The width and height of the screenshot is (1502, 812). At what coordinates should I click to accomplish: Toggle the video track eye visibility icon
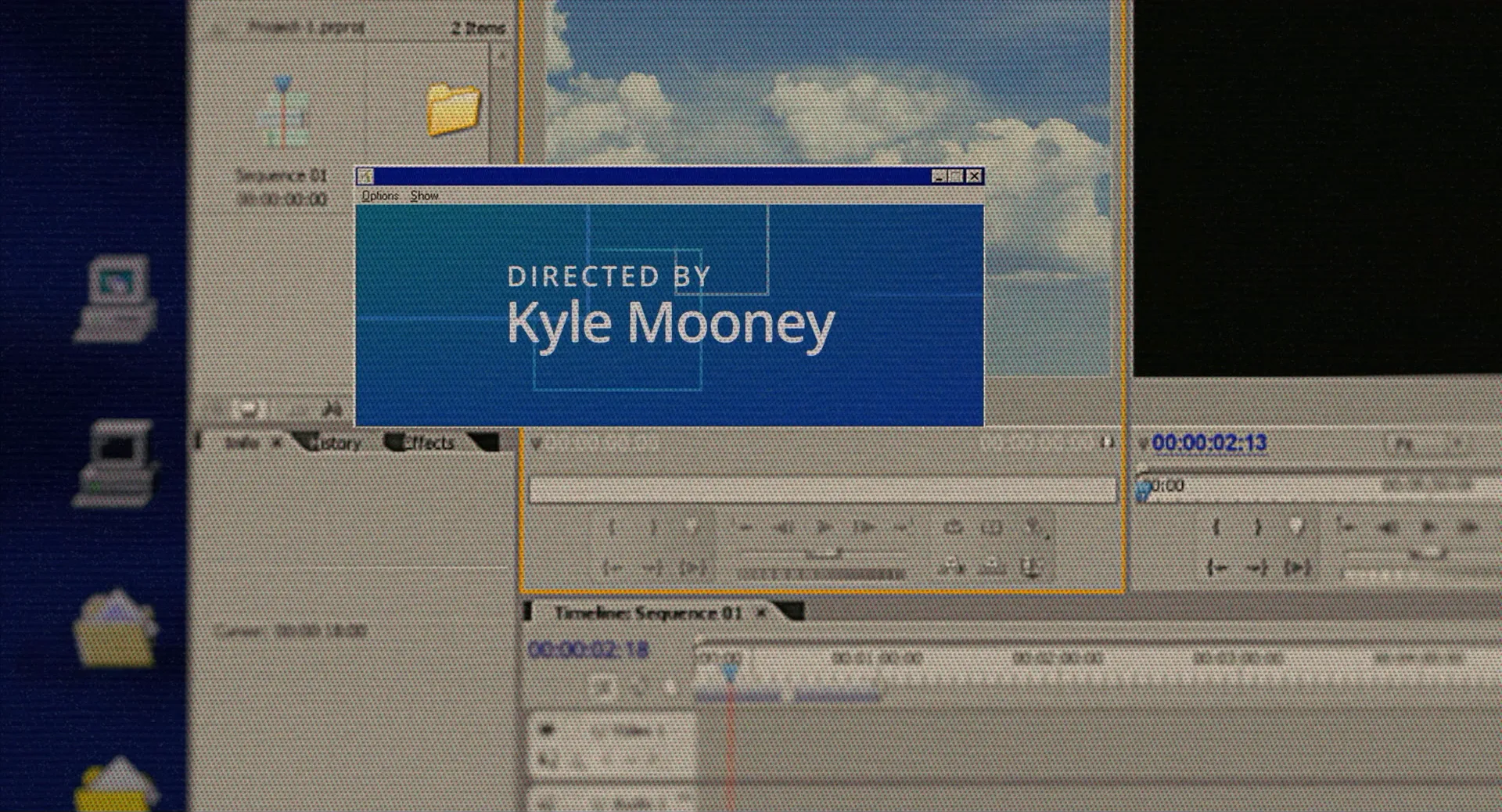[x=546, y=730]
